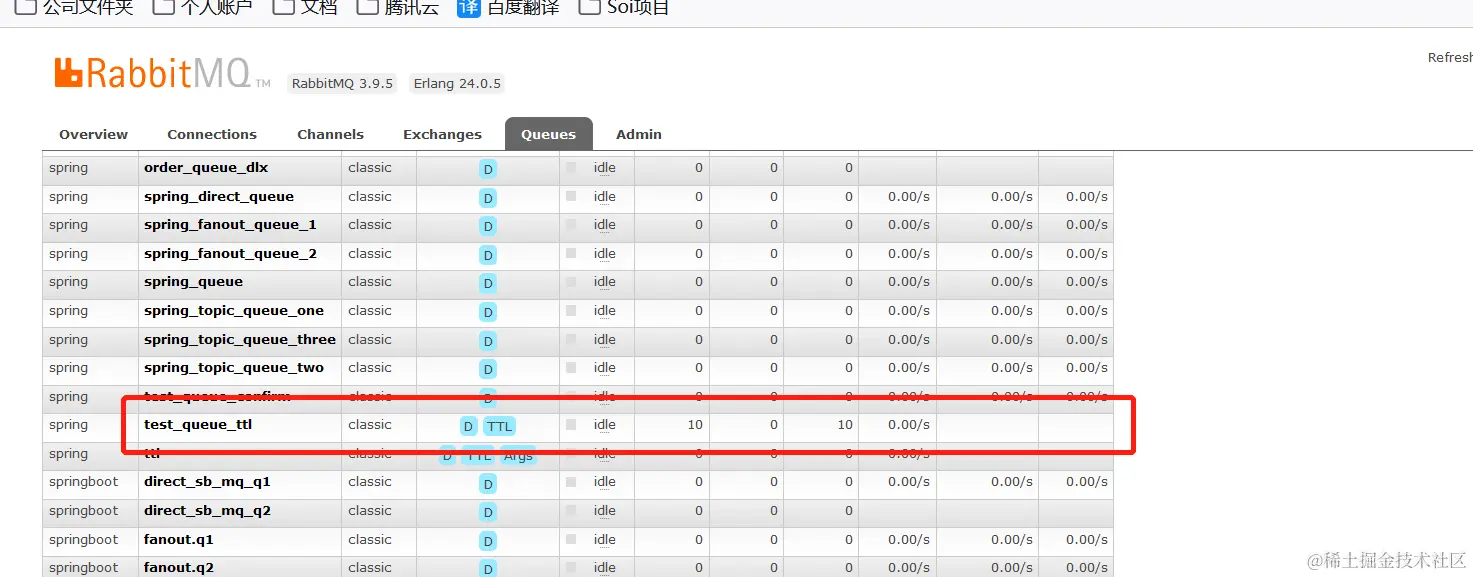Open queue direct_sb_mq_q2
The width and height of the screenshot is (1473, 577).
tap(207, 510)
